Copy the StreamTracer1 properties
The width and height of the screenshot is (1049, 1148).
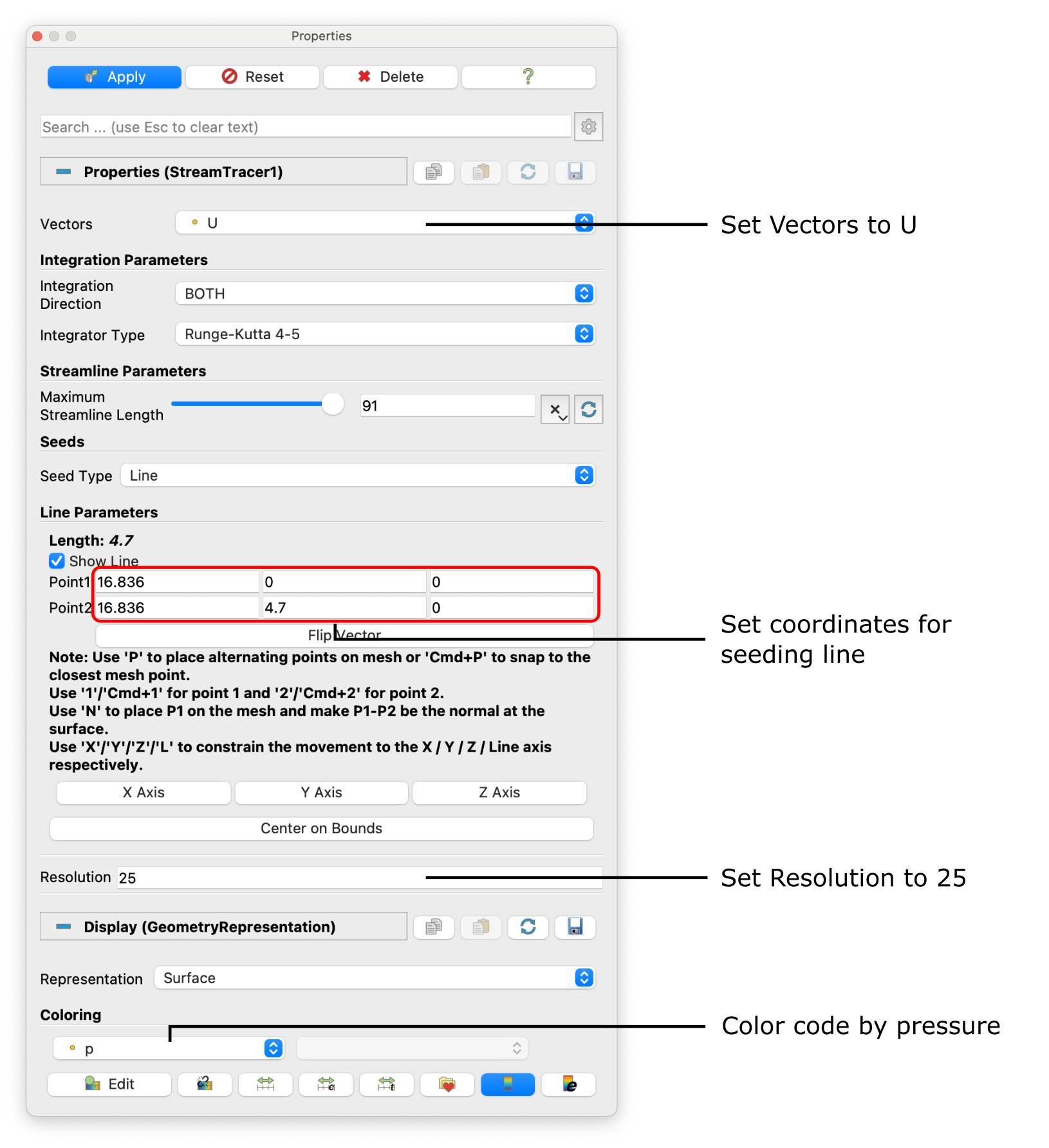(434, 172)
